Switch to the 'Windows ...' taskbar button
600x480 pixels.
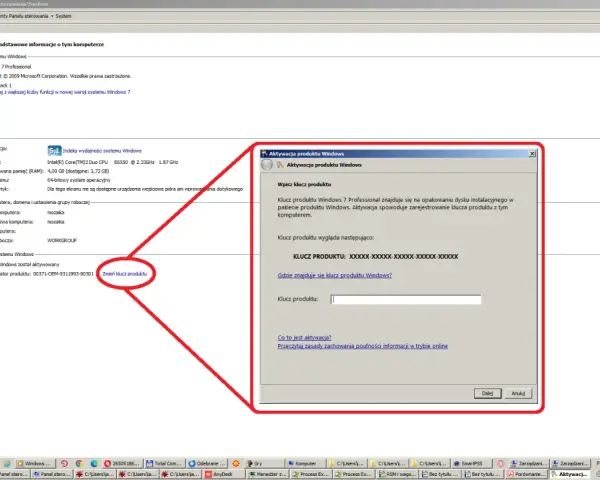pyautogui.click(x=35, y=464)
